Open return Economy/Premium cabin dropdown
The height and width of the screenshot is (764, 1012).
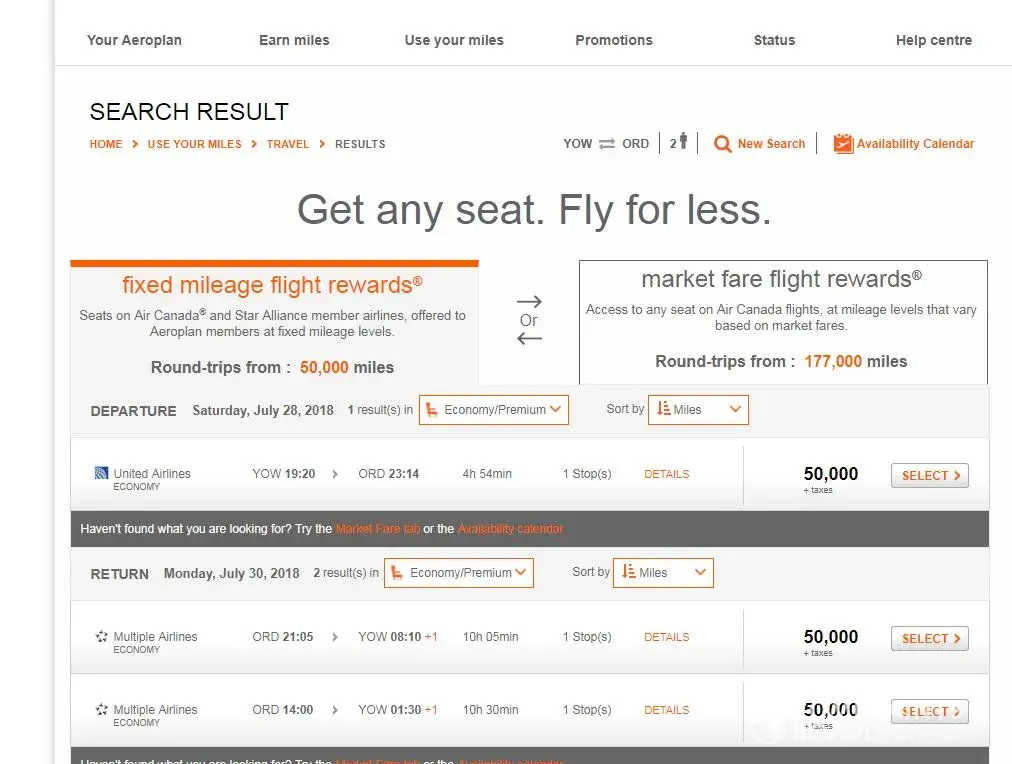459,573
